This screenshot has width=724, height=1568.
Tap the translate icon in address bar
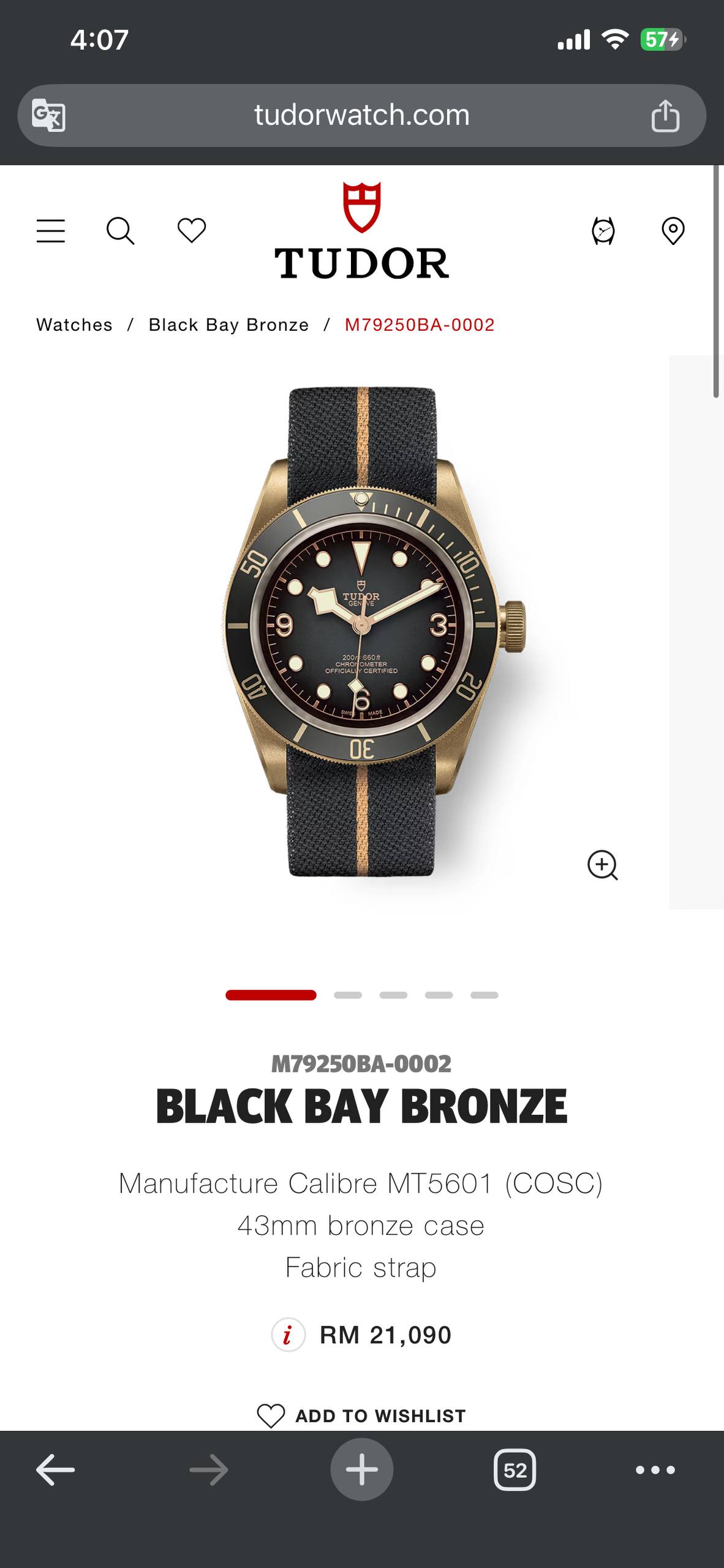click(48, 115)
